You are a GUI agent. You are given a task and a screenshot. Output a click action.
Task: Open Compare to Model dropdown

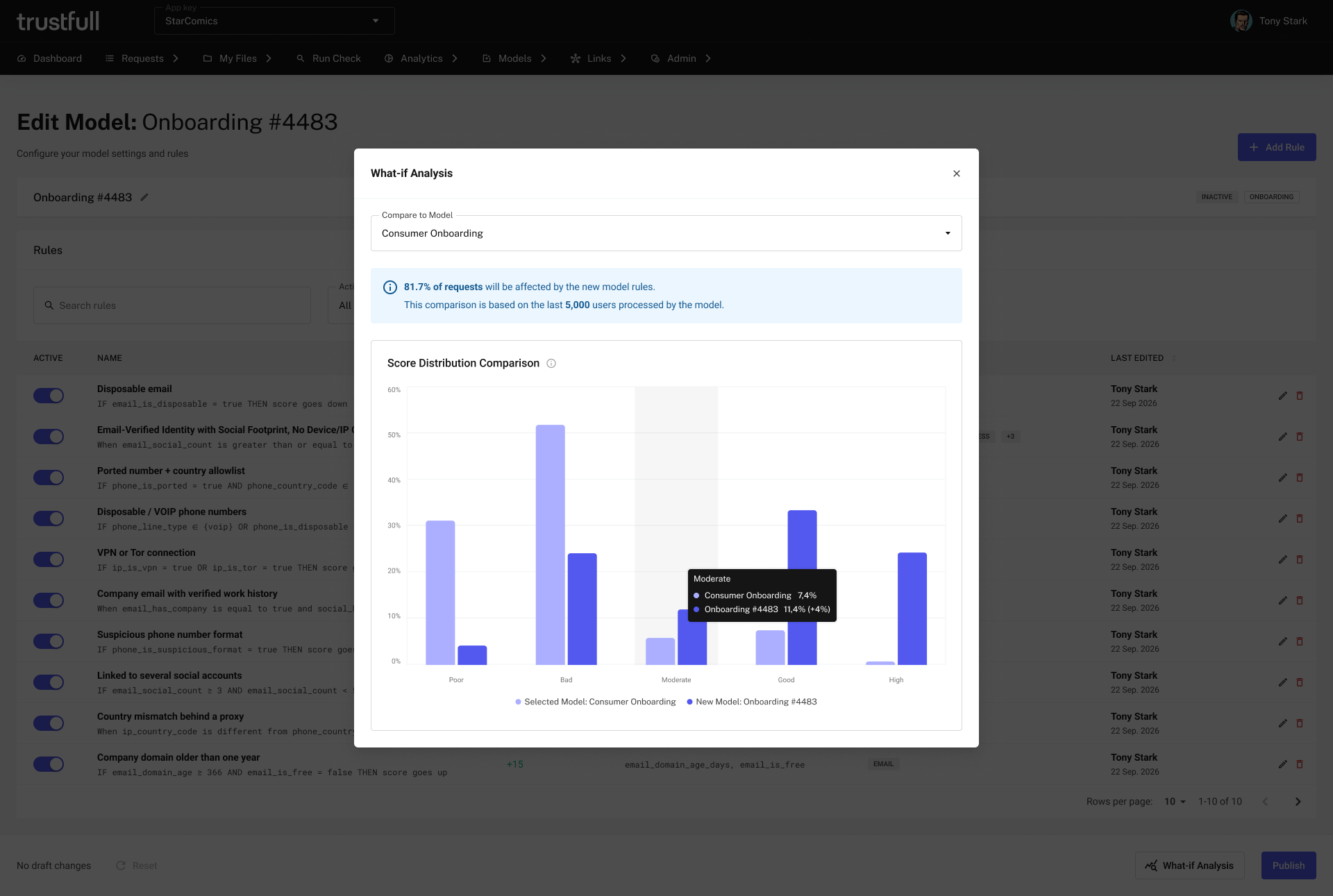tap(666, 233)
